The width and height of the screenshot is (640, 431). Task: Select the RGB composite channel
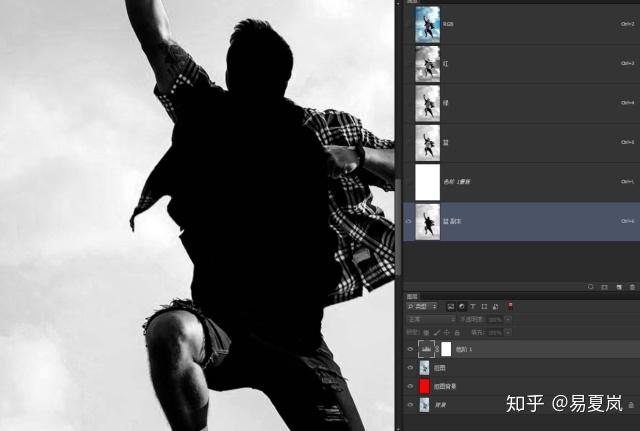[x=521, y=24]
